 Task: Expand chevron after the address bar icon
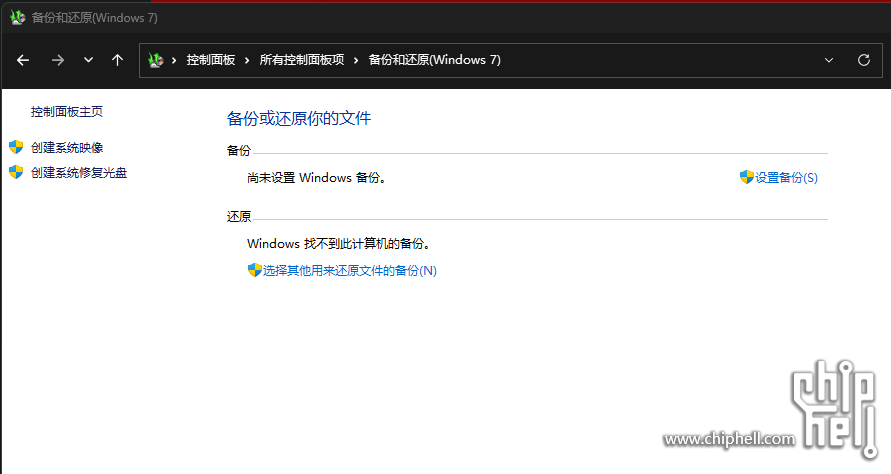coord(174,60)
